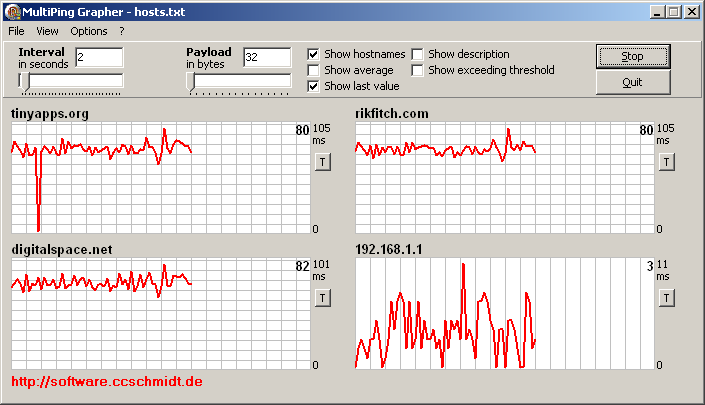The height and width of the screenshot is (405, 705).
Task: Open the ? help menu
Action: click(x=122, y=31)
